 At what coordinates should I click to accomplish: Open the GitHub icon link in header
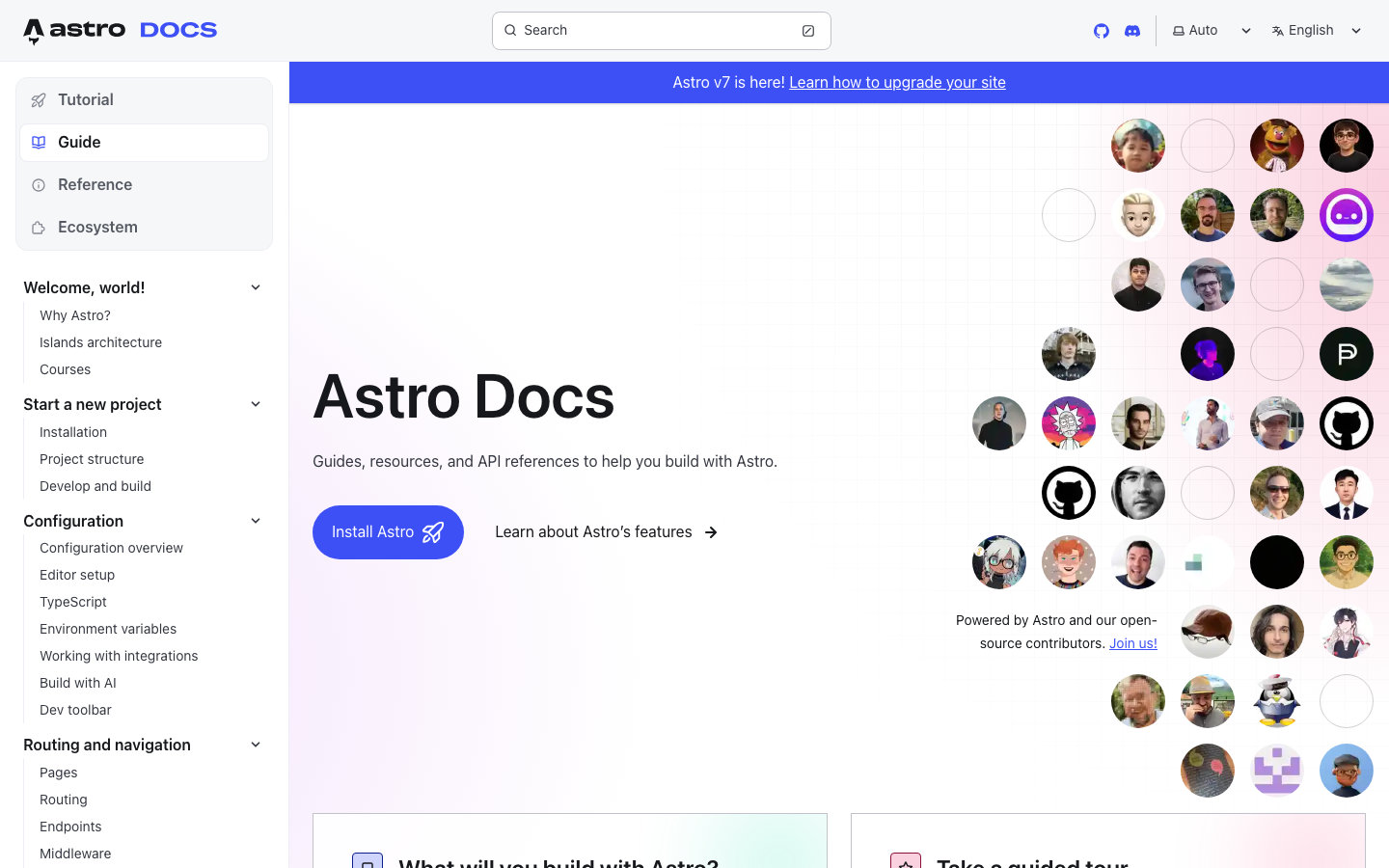point(1102,31)
